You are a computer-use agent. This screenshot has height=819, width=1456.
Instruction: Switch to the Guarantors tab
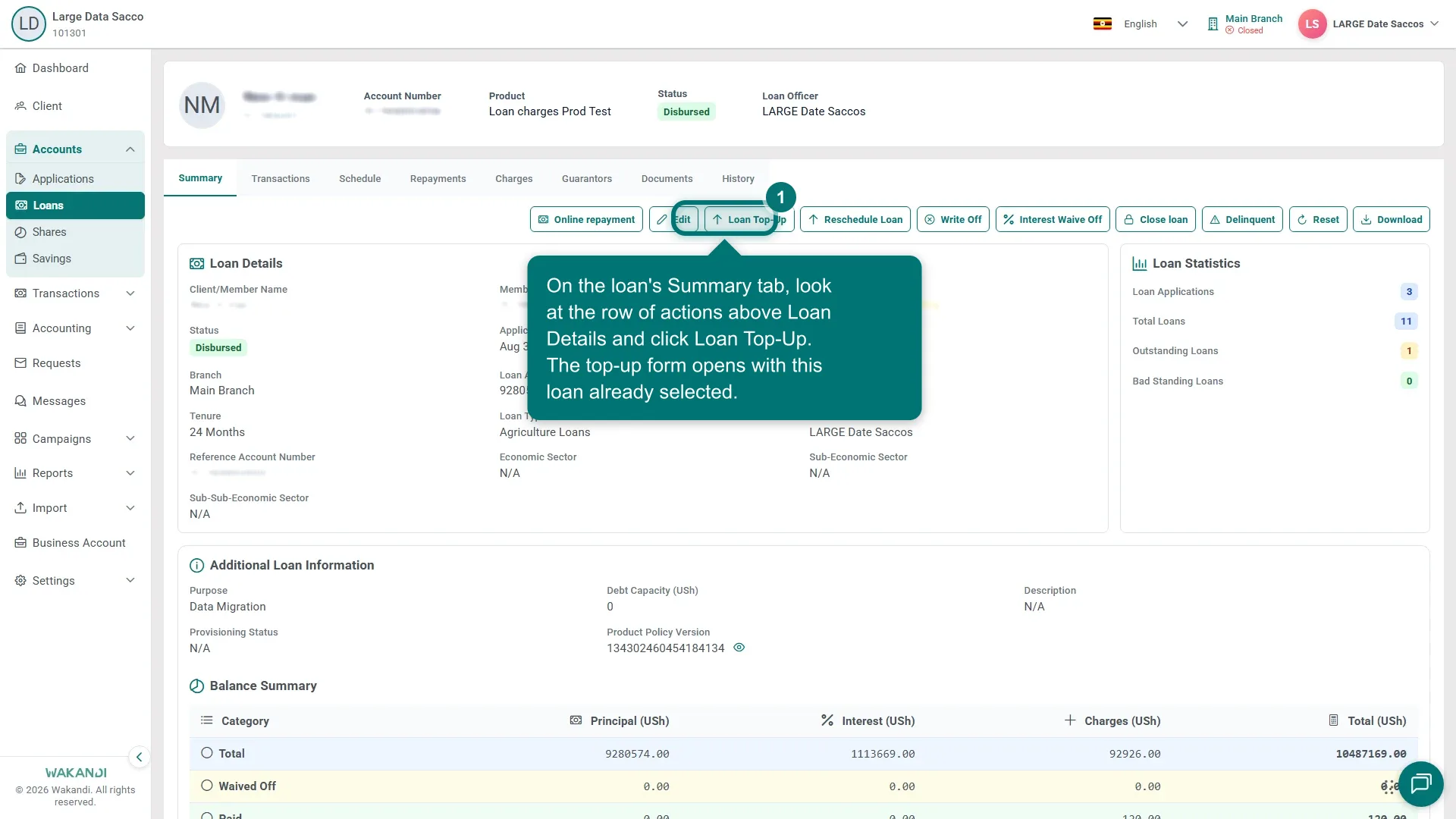587,179
